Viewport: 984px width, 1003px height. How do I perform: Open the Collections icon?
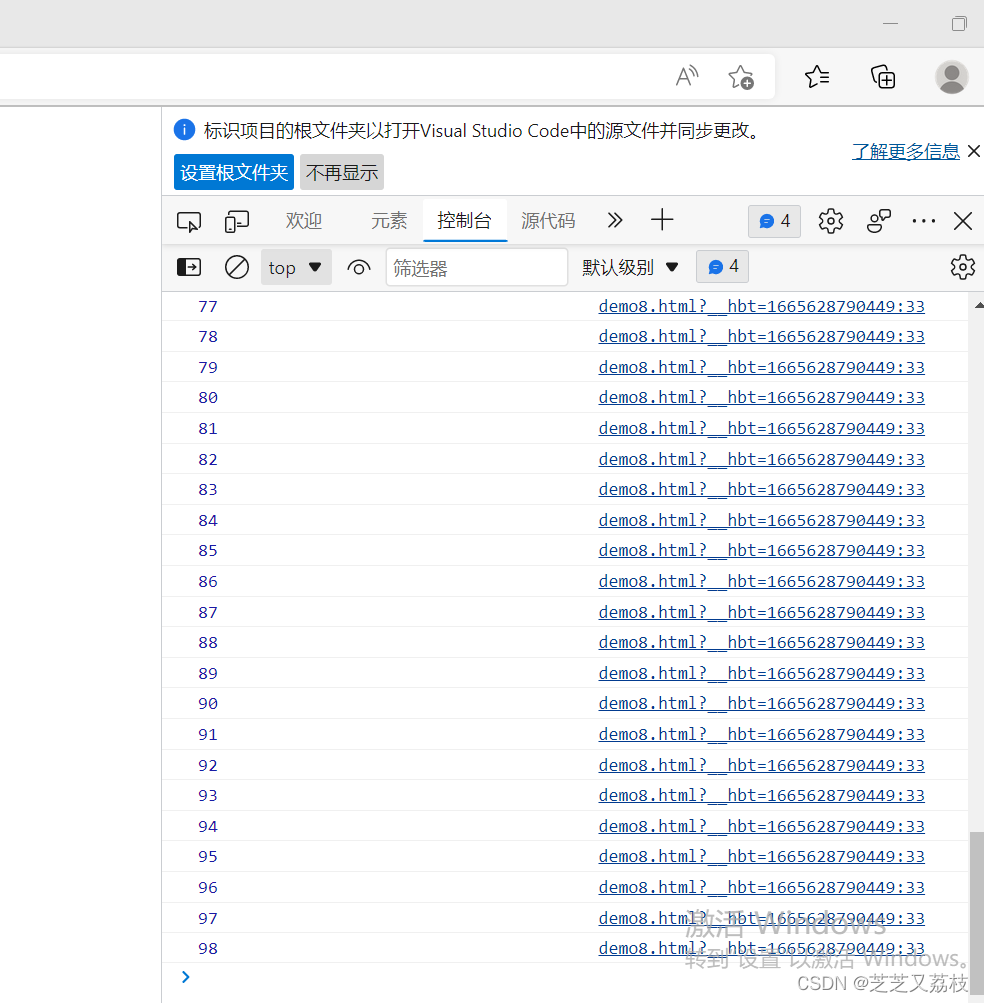click(x=883, y=77)
